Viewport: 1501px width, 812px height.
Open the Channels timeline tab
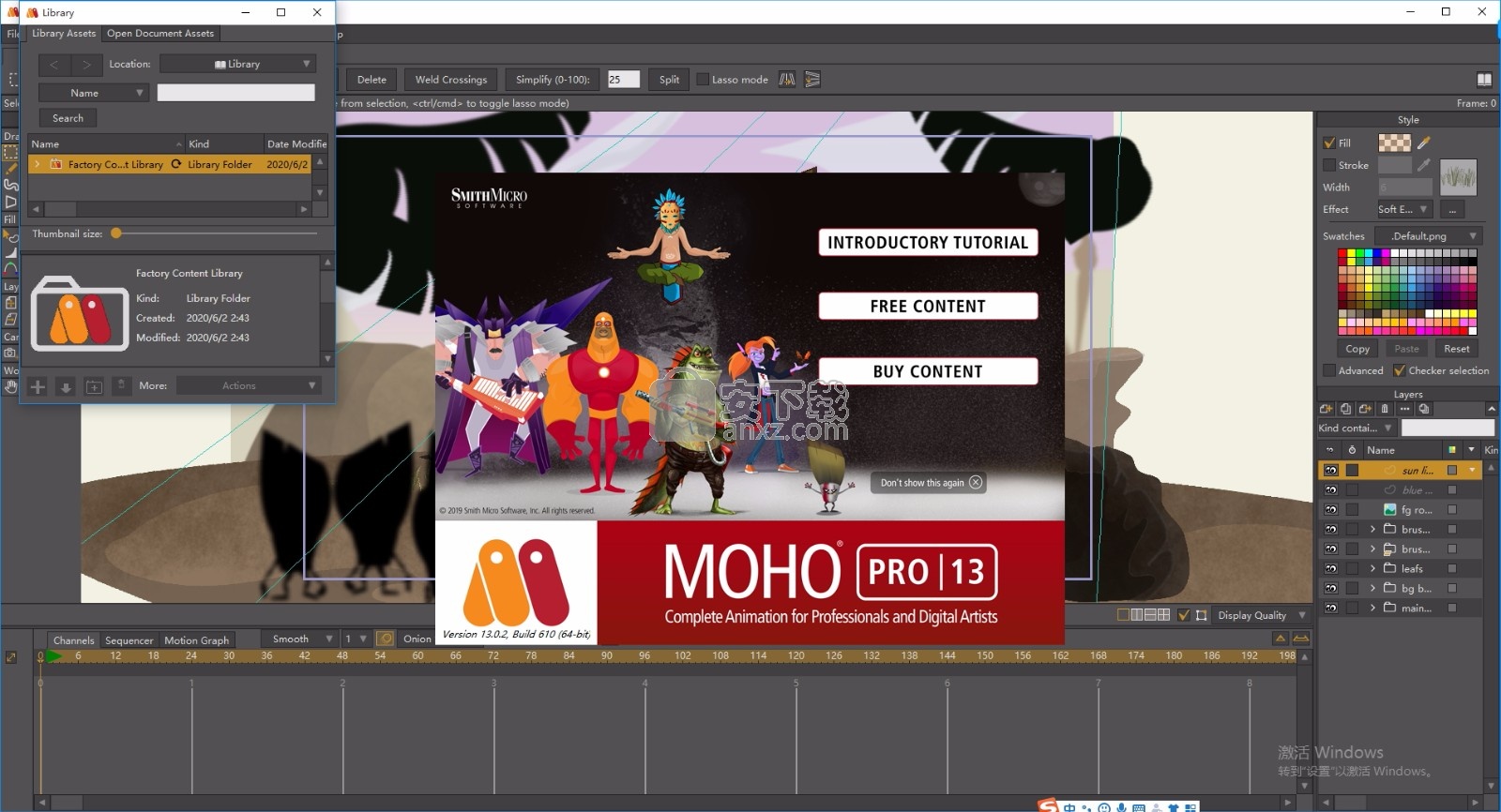point(74,640)
